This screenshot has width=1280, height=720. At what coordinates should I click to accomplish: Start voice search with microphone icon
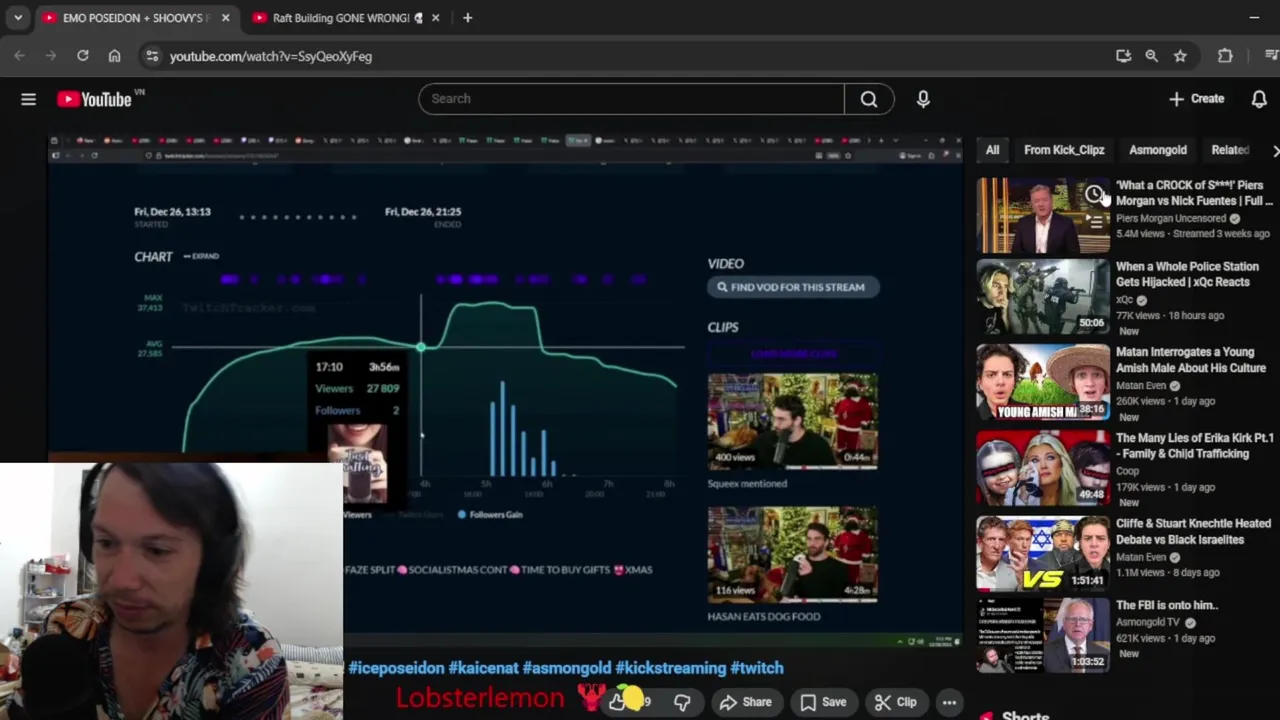pos(923,99)
